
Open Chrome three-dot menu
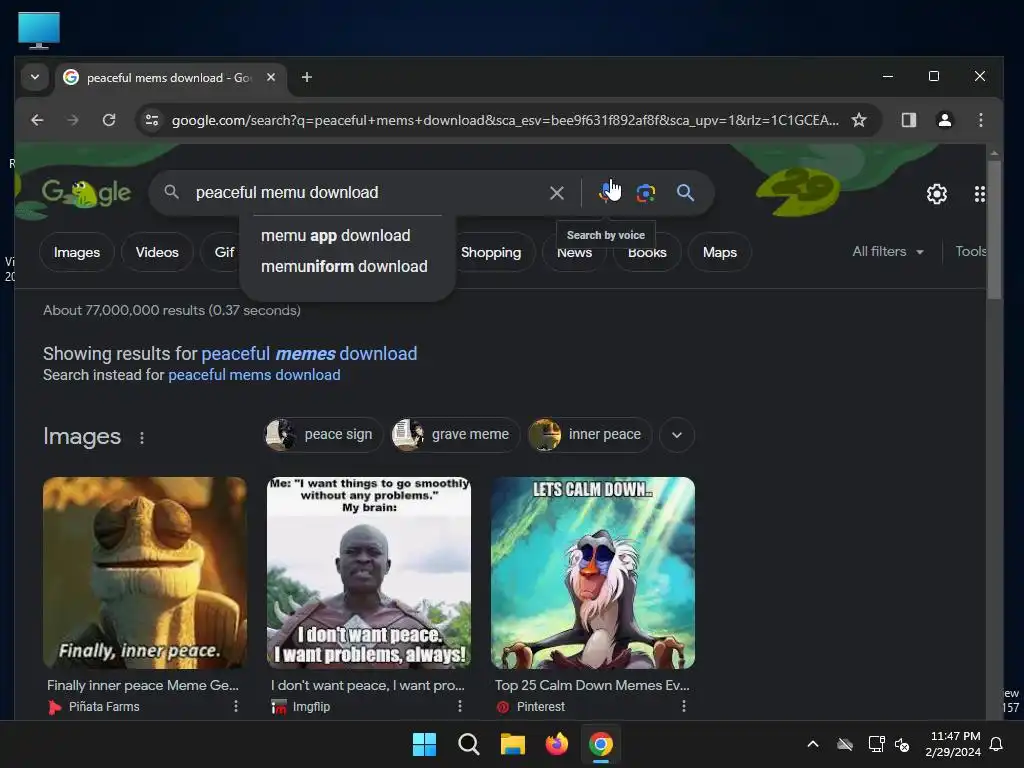coord(980,120)
